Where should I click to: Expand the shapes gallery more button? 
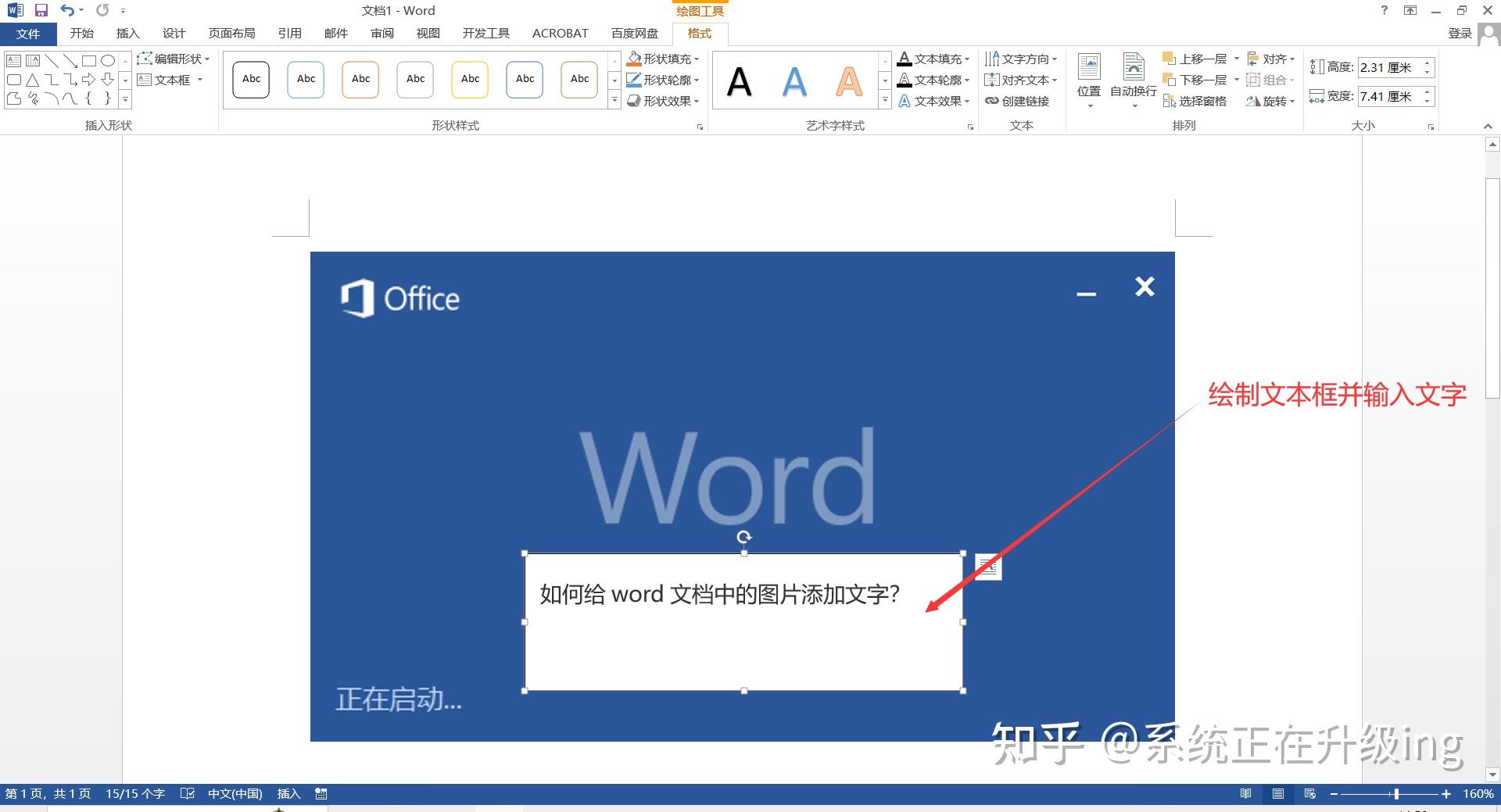tap(125, 100)
